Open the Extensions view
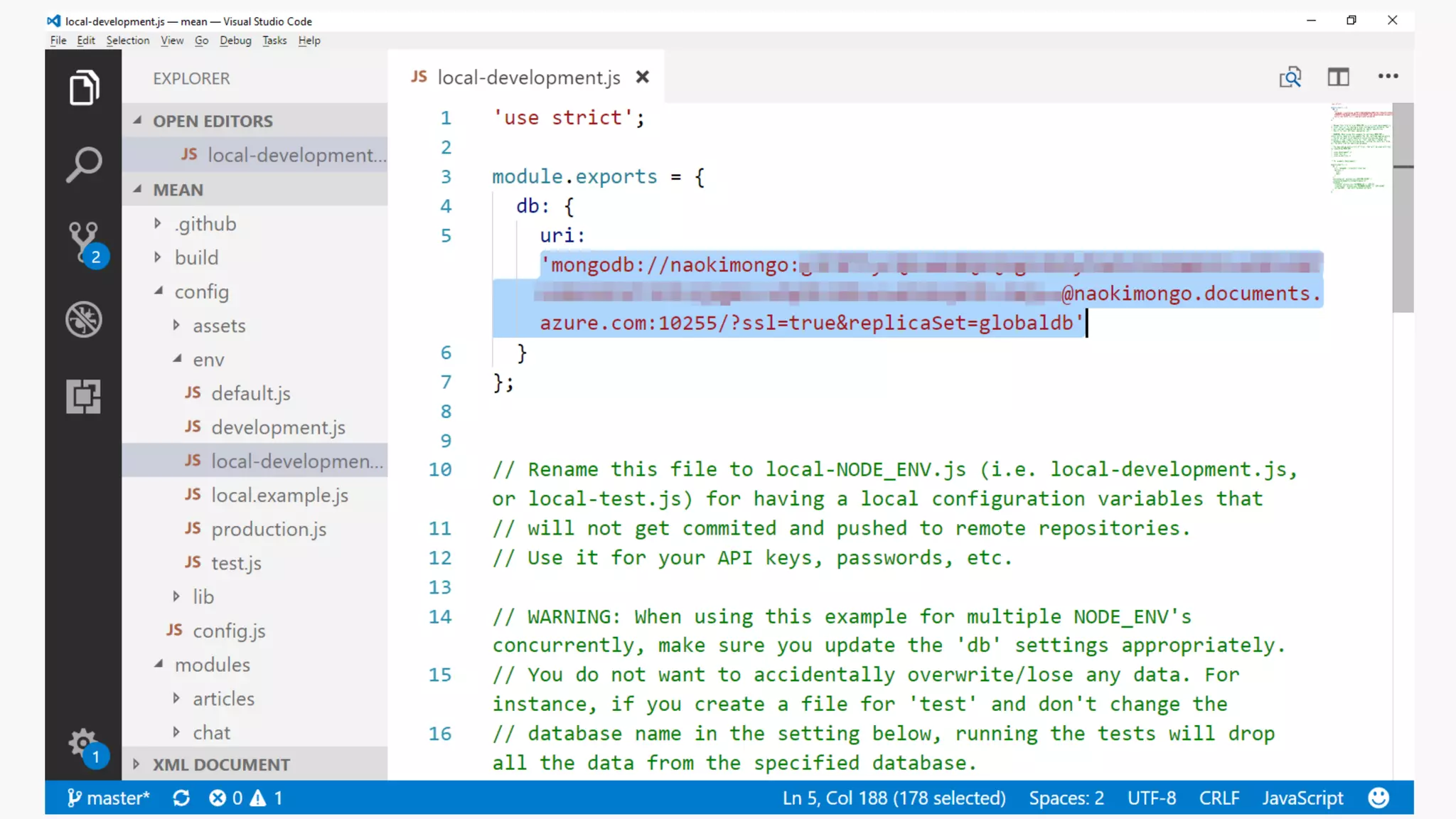The width and height of the screenshot is (1456, 819). coord(84,396)
